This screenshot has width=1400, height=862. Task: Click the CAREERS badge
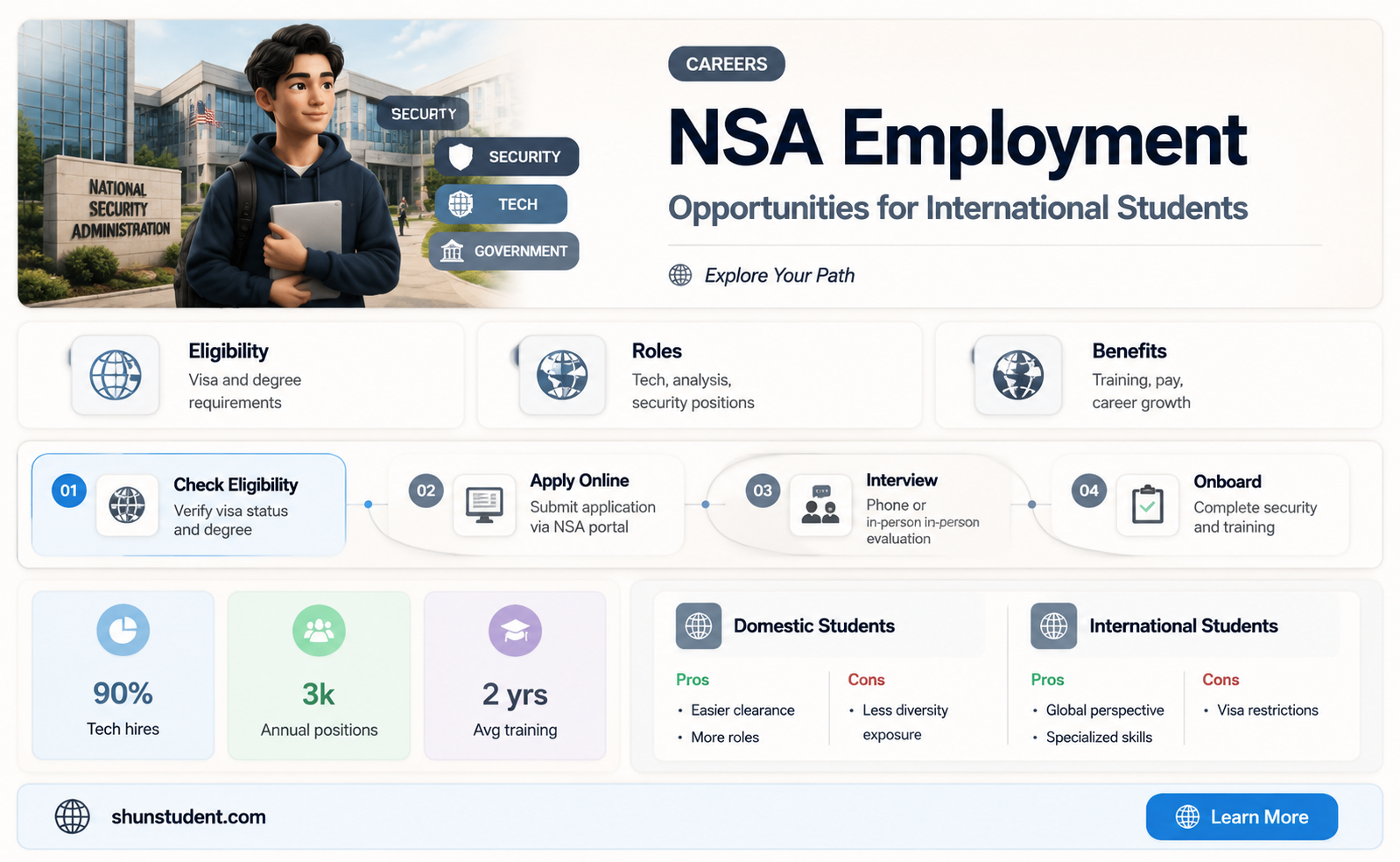[726, 64]
